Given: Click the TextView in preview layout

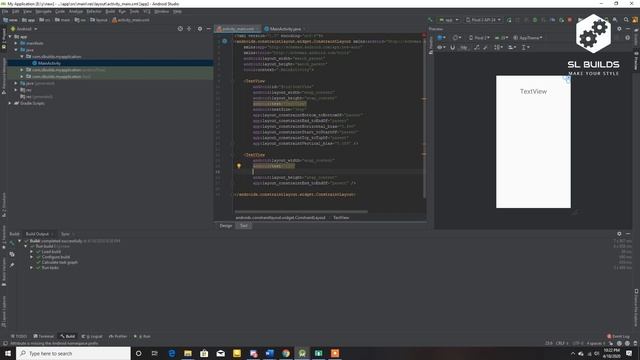Looking at the screenshot, I should pos(533,91).
